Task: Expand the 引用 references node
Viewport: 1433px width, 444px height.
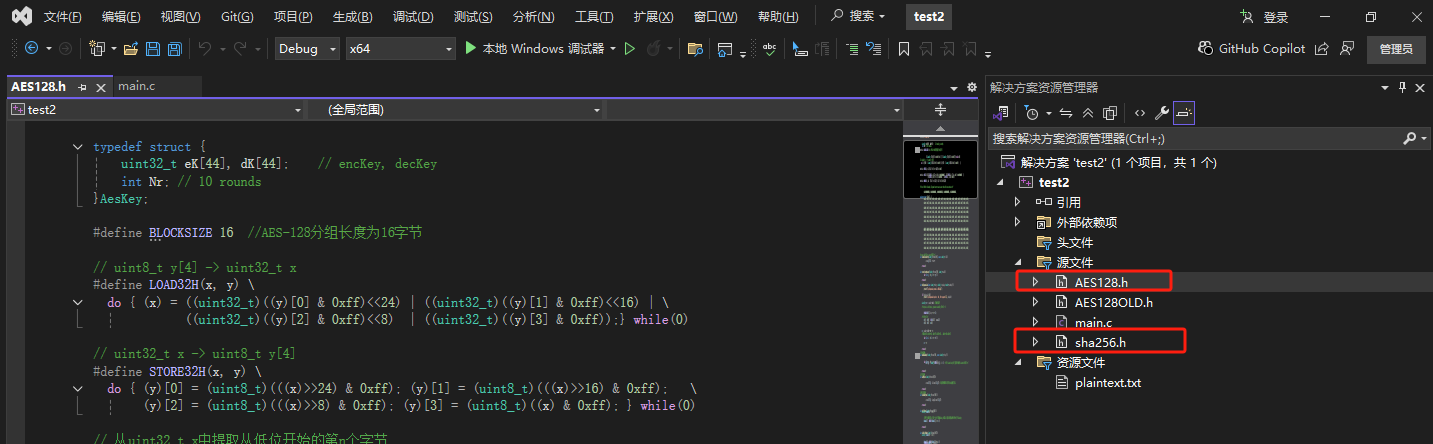Action: click(x=1018, y=202)
